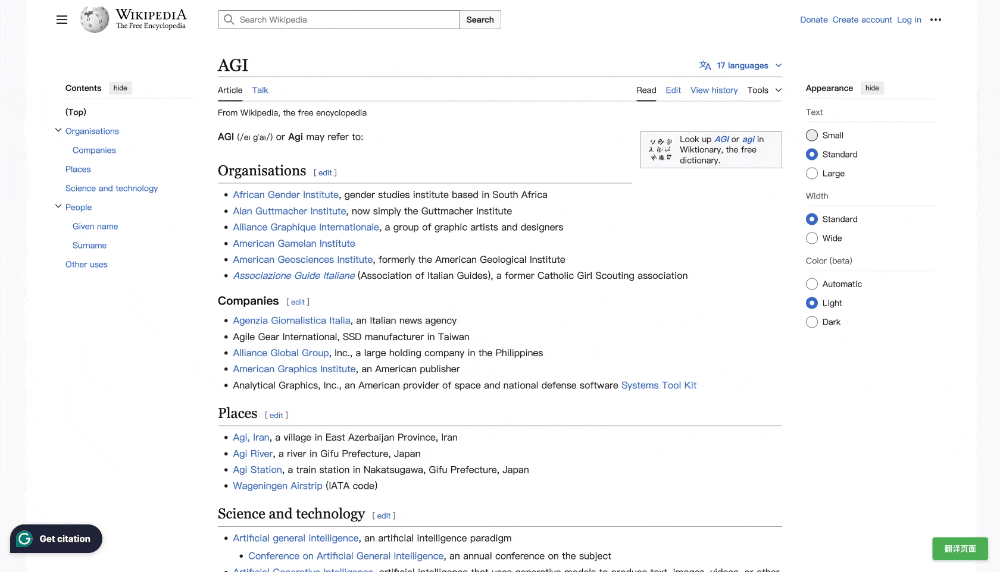Click the Donate link

click(814, 20)
